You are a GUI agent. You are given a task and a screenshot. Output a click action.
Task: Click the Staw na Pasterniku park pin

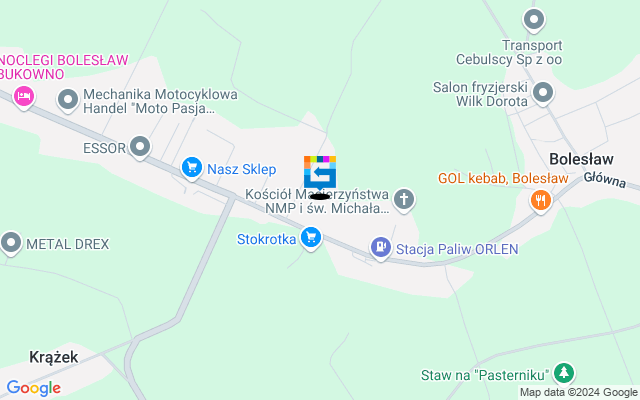pyautogui.click(x=564, y=373)
